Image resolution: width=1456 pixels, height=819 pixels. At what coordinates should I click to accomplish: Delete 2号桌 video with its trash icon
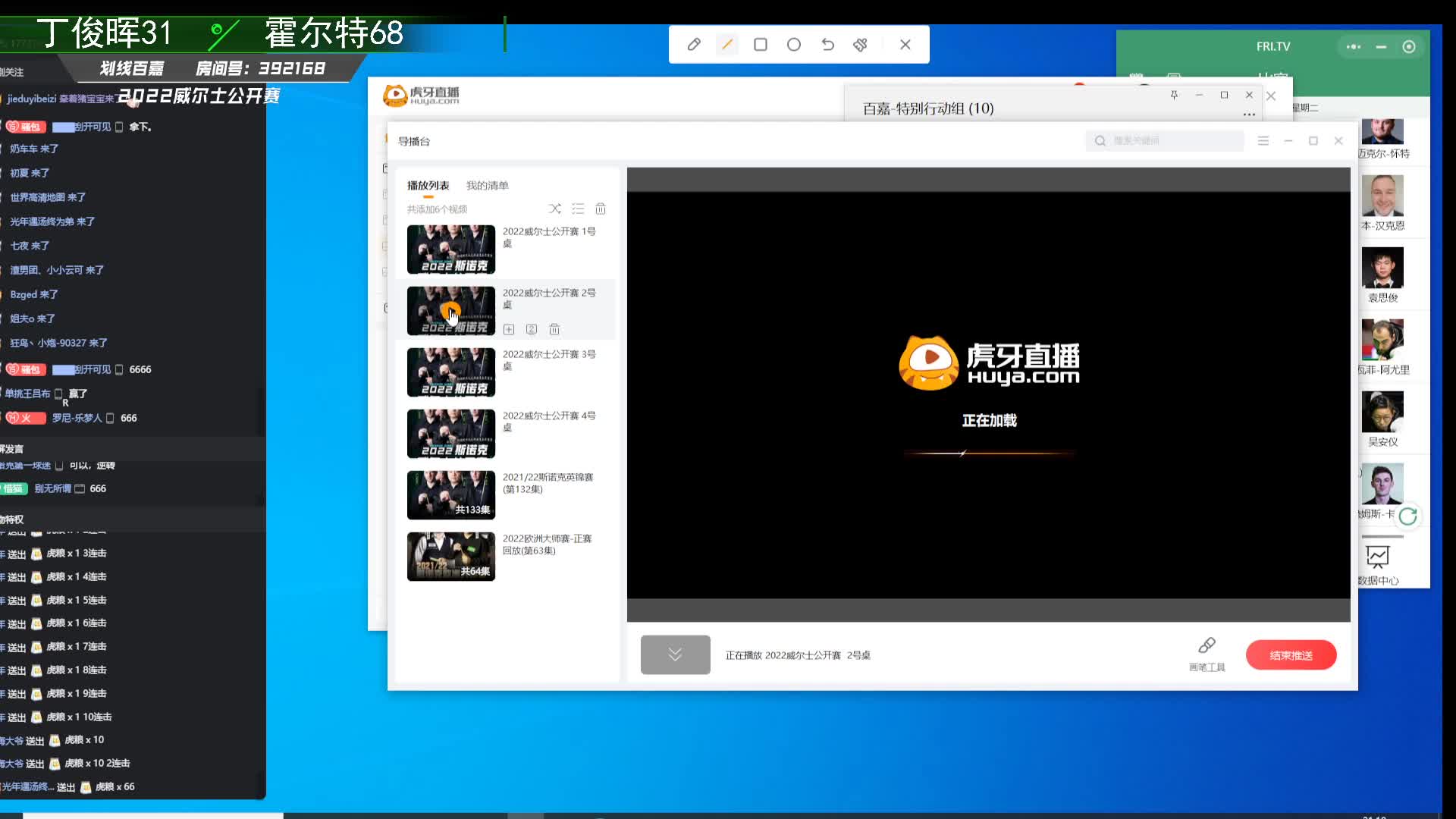tap(554, 330)
